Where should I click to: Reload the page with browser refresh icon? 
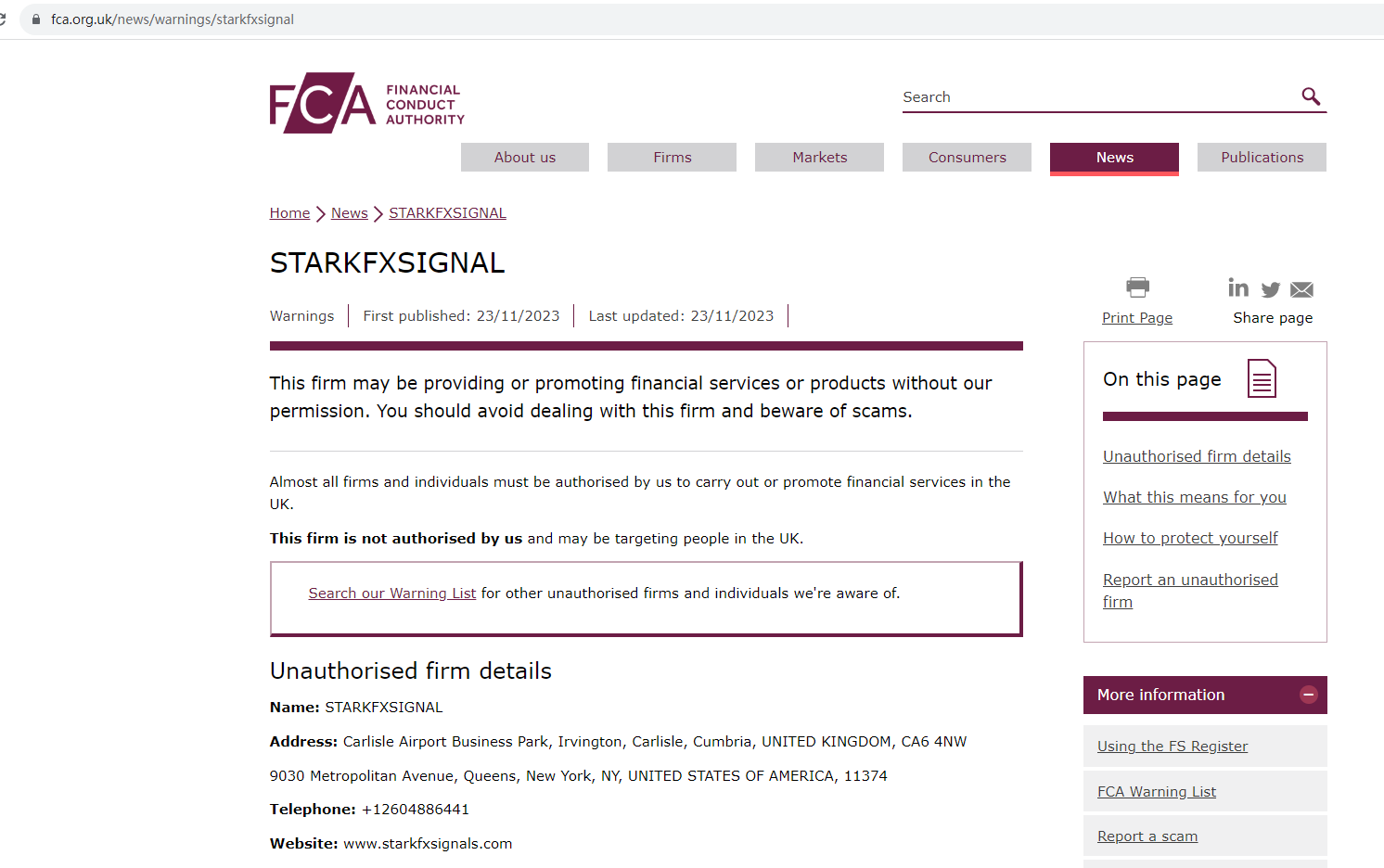[3, 19]
